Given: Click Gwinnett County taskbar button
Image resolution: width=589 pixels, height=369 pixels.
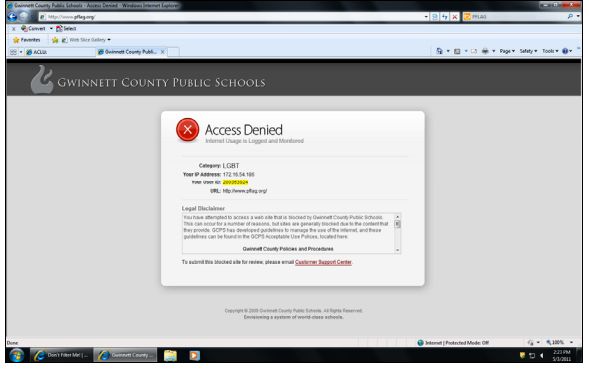Looking at the screenshot, I should tap(125, 355).
